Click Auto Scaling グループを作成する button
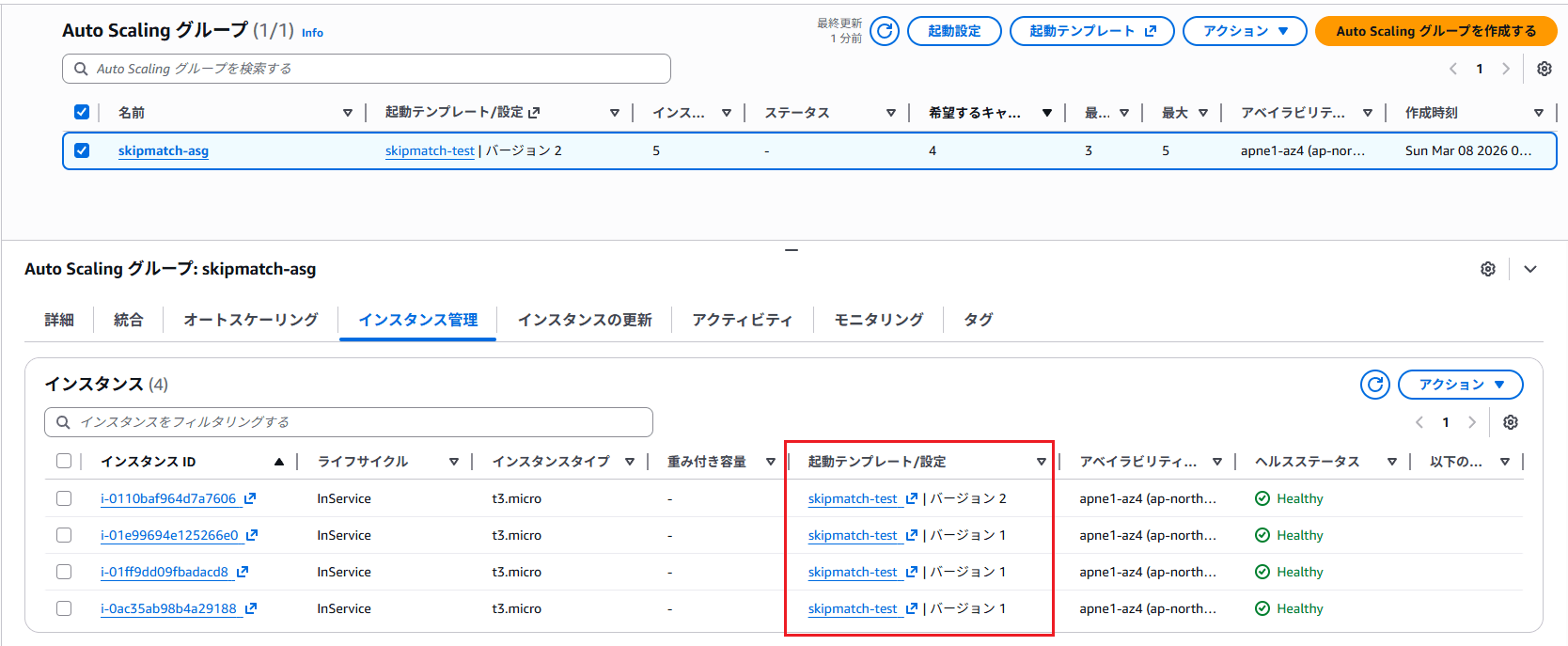 point(1435,31)
